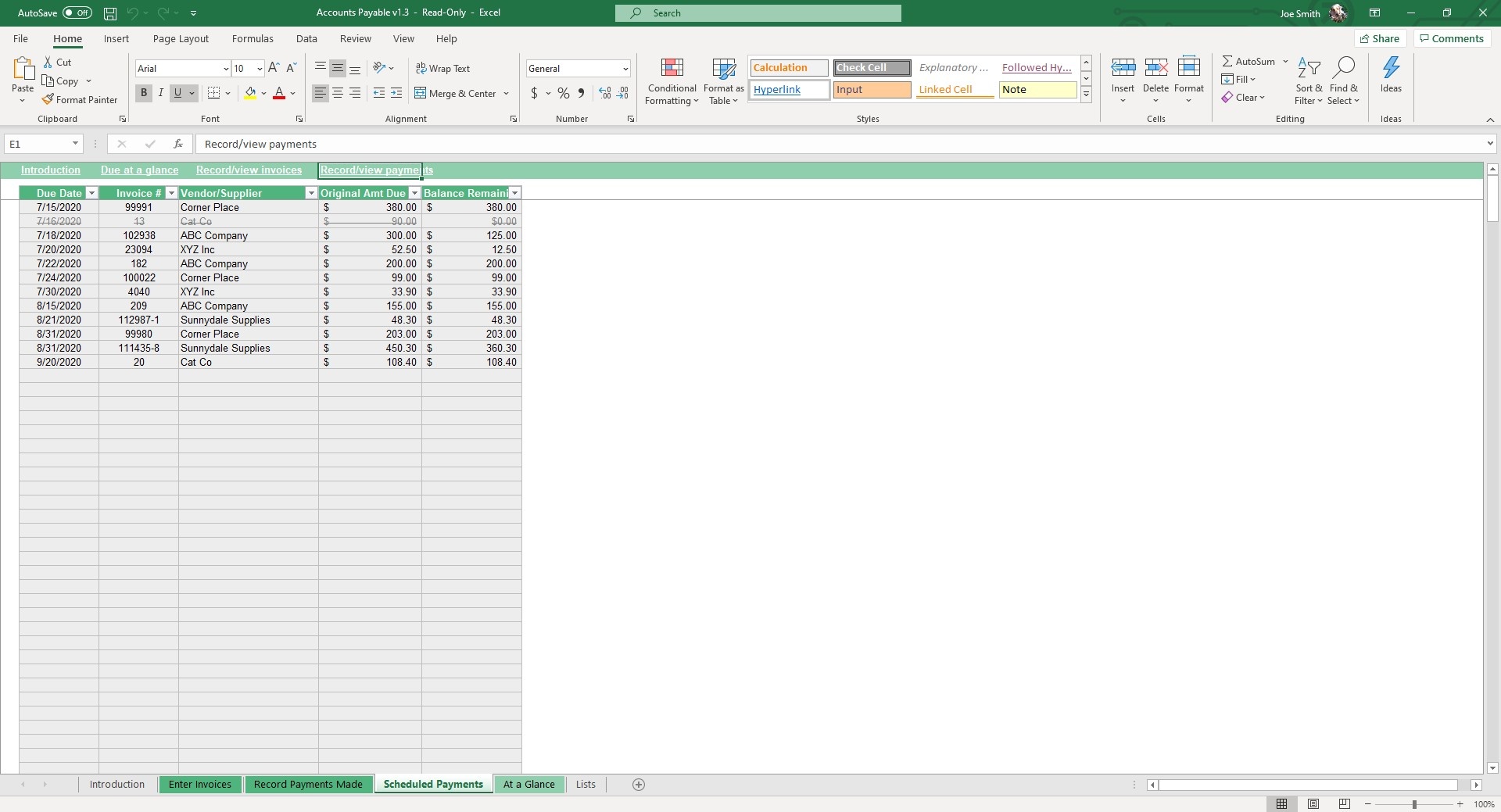Switch to the Insert ribbon tab

click(x=116, y=38)
